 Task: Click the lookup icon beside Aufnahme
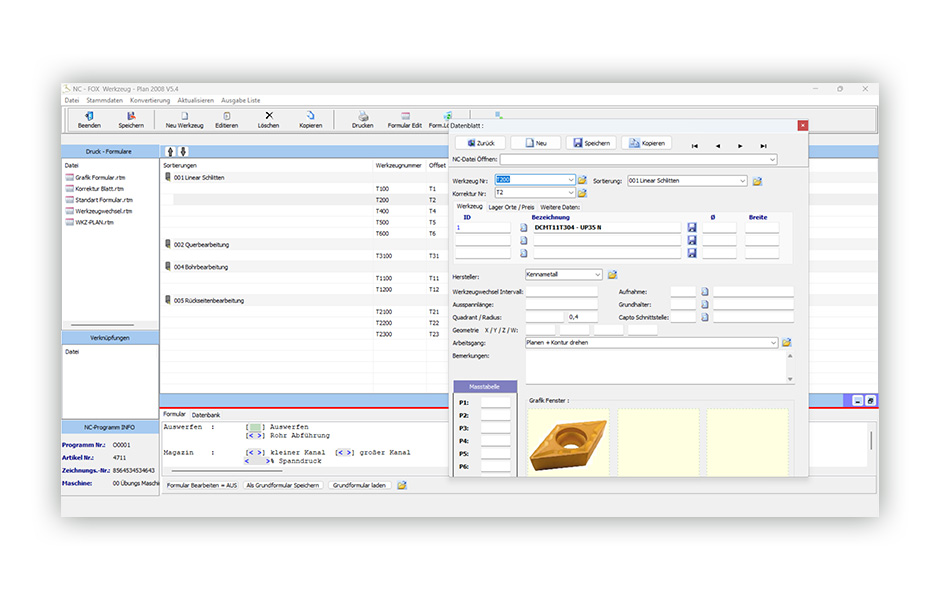(x=705, y=292)
